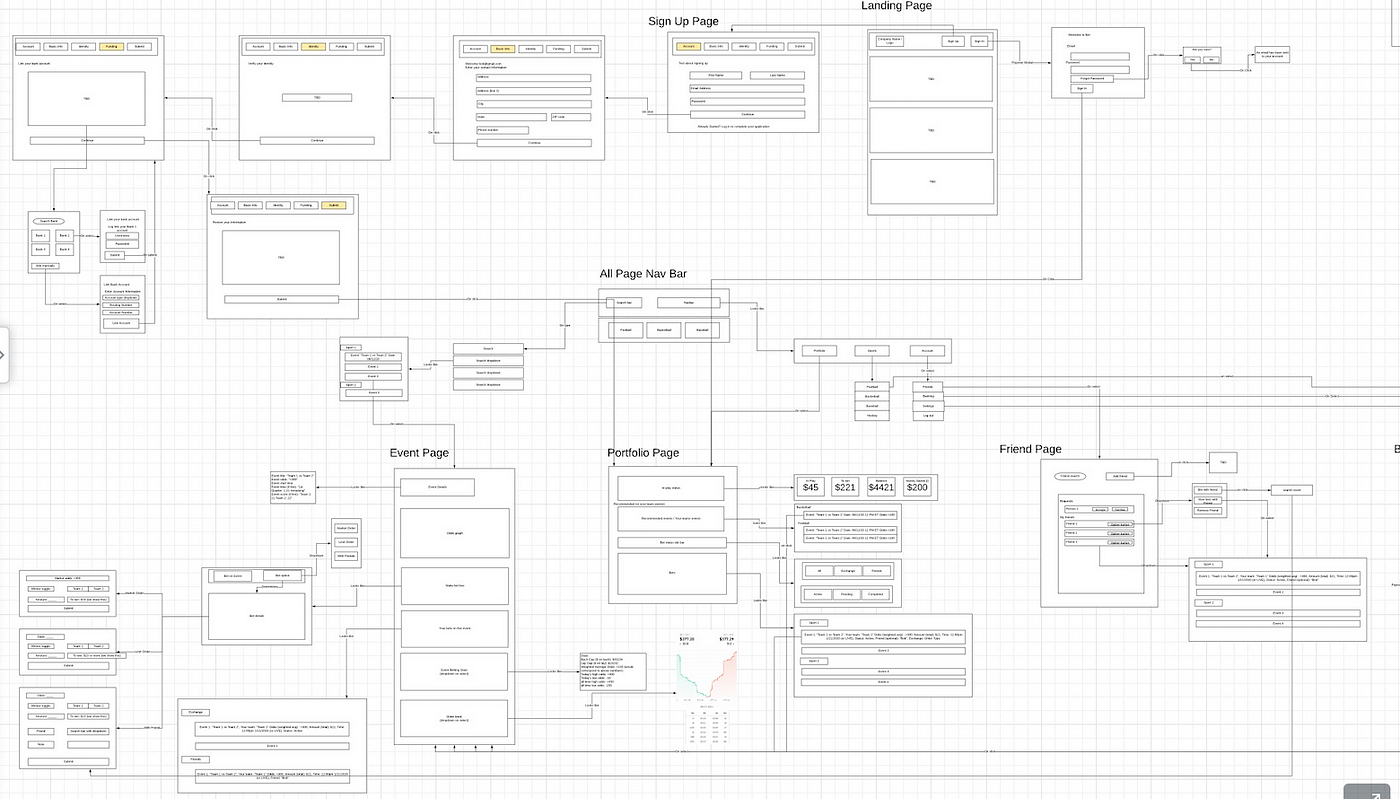1400x799 pixels.
Task: Select Completed filter in bet status bar
Action: coord(876,594)
